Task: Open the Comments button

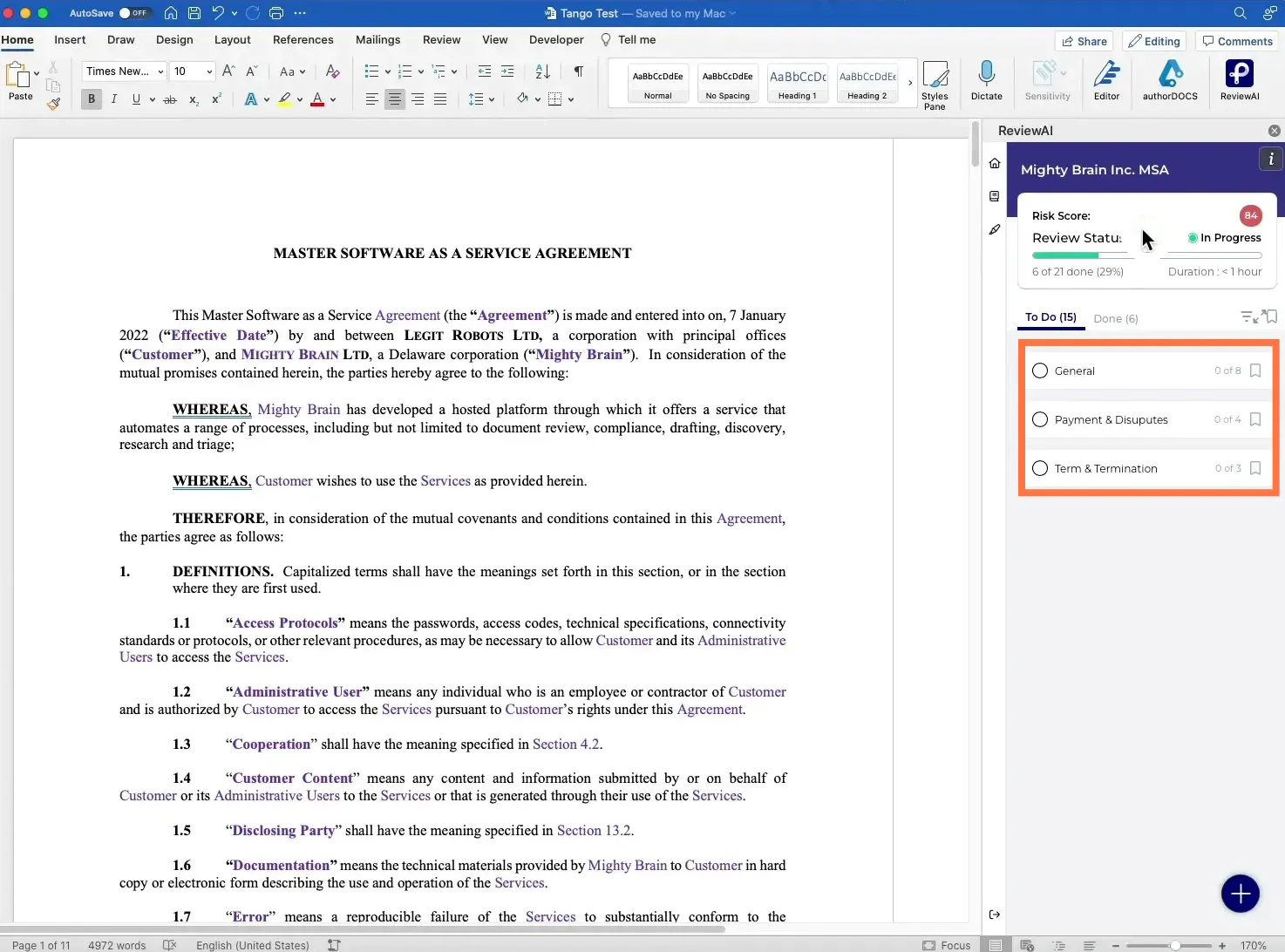Action: (x=1236, y=41)
